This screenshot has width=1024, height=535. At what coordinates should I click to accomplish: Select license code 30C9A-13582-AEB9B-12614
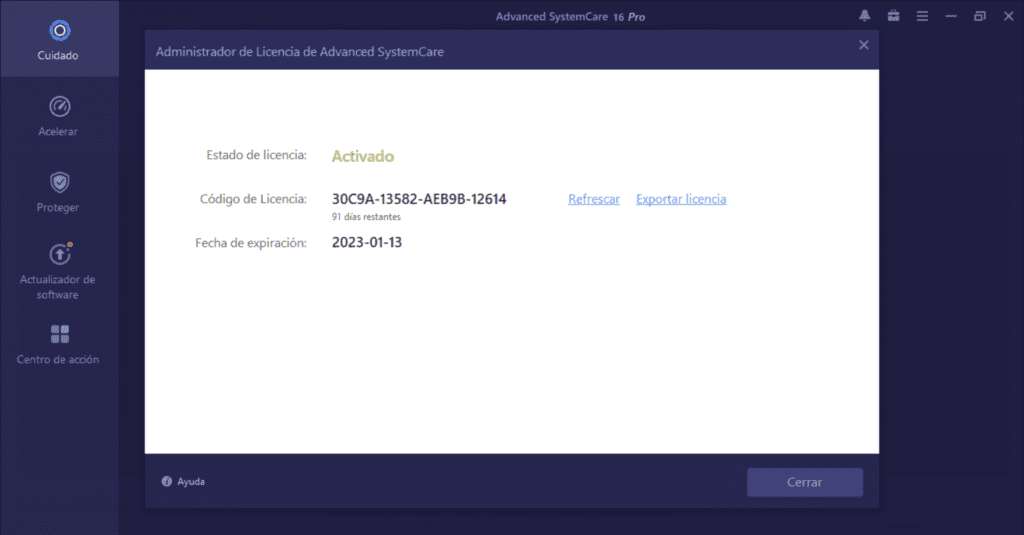pyautogui.click(x=419, y=199)
